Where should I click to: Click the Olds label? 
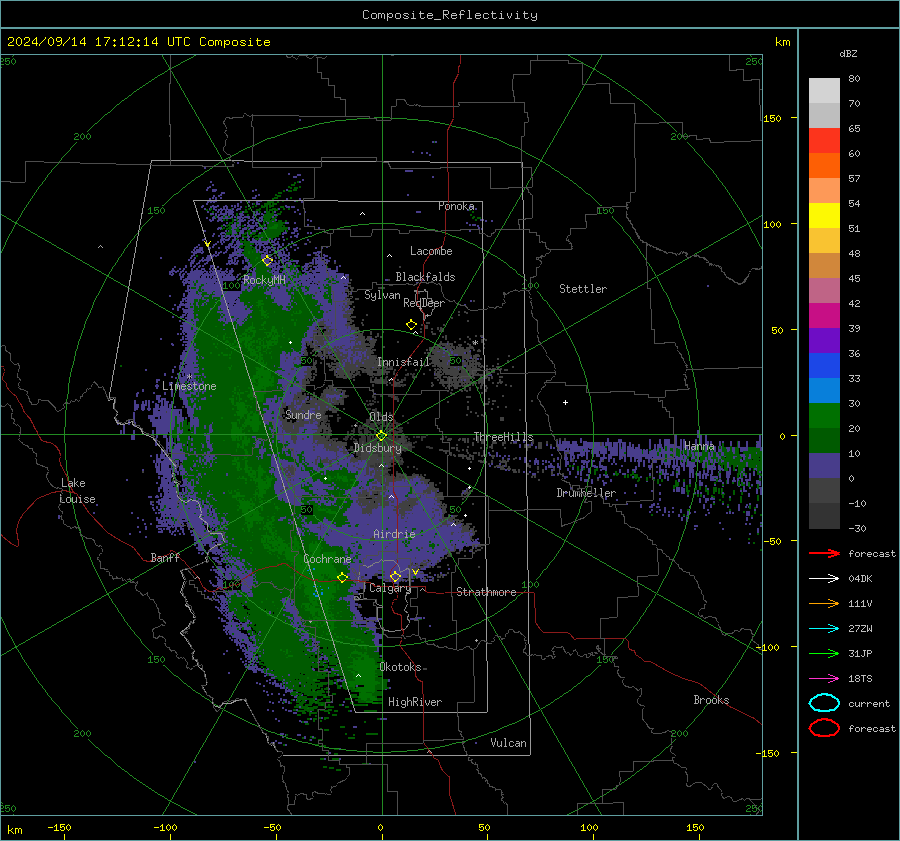point(381,417)
